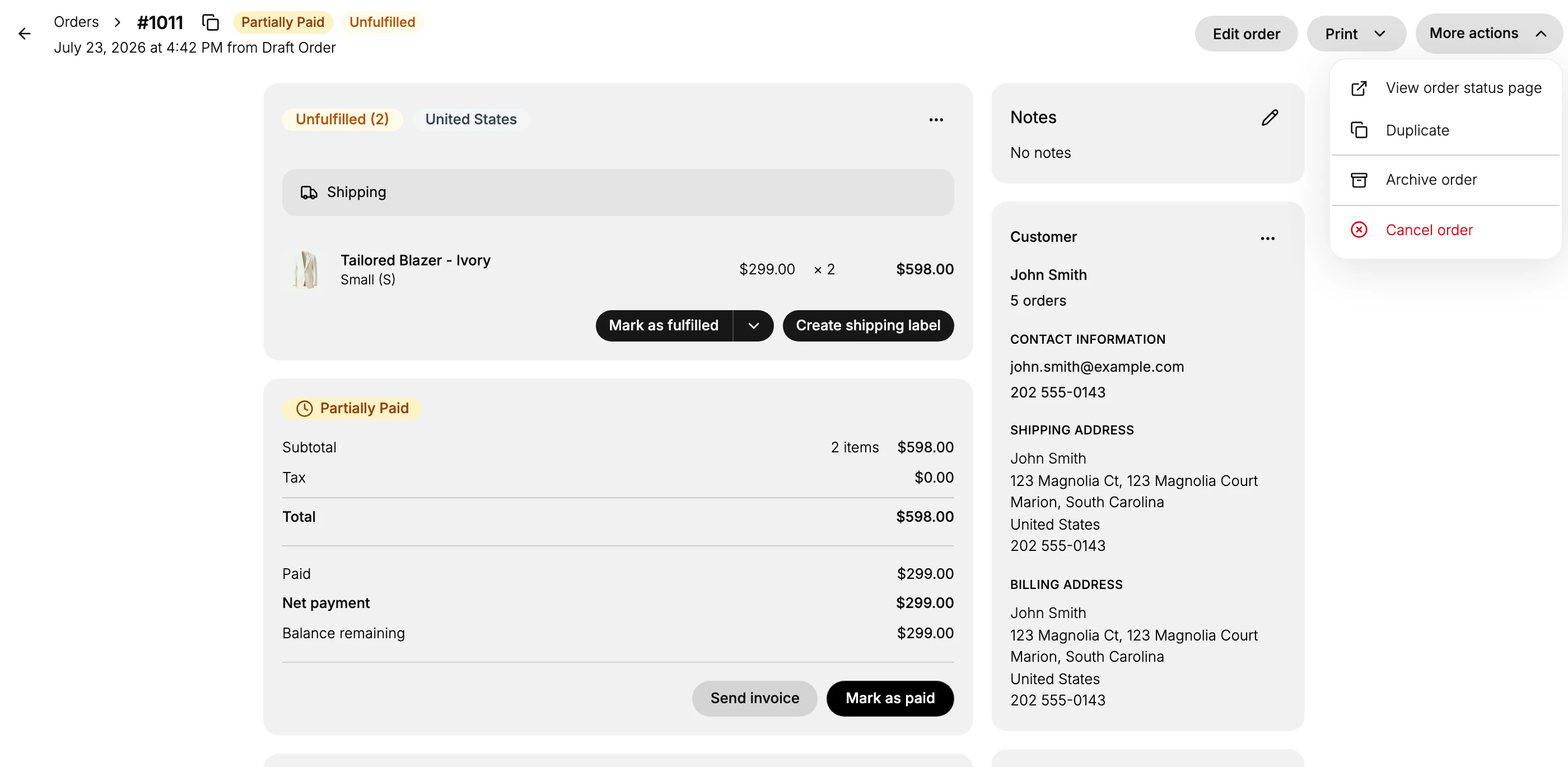This screenshot has height=767, width=1568.
Task: Open customer John Smith profile link
Action: pyautogui.click(x=1048, y=275)
